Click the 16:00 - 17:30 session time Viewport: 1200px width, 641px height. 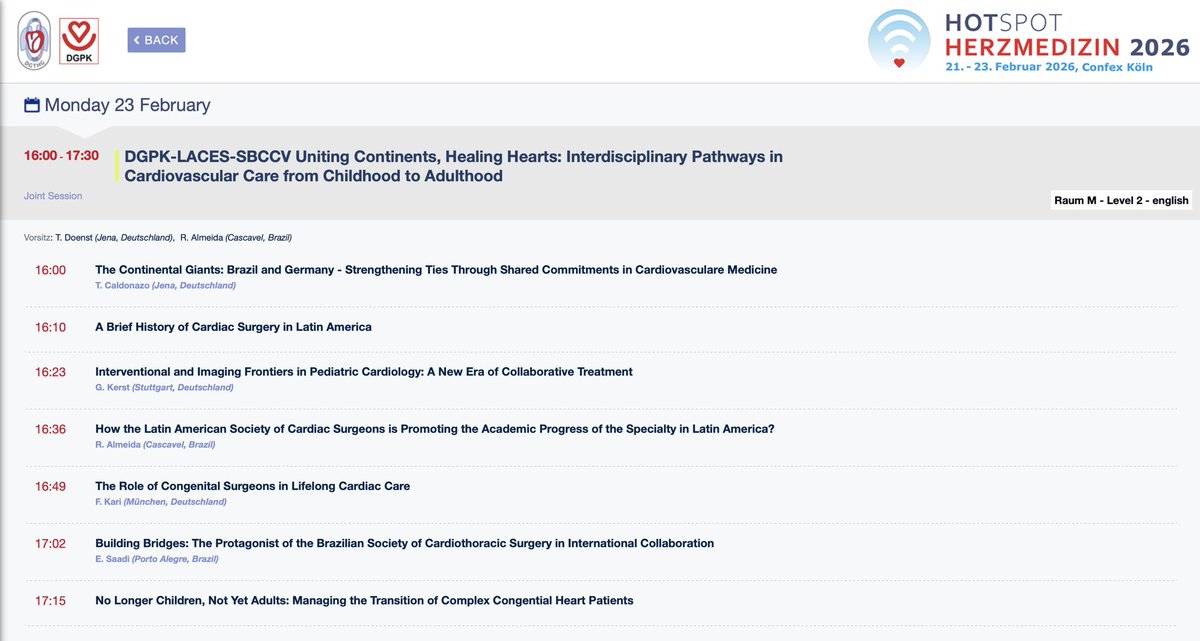(x=61, y=156)
